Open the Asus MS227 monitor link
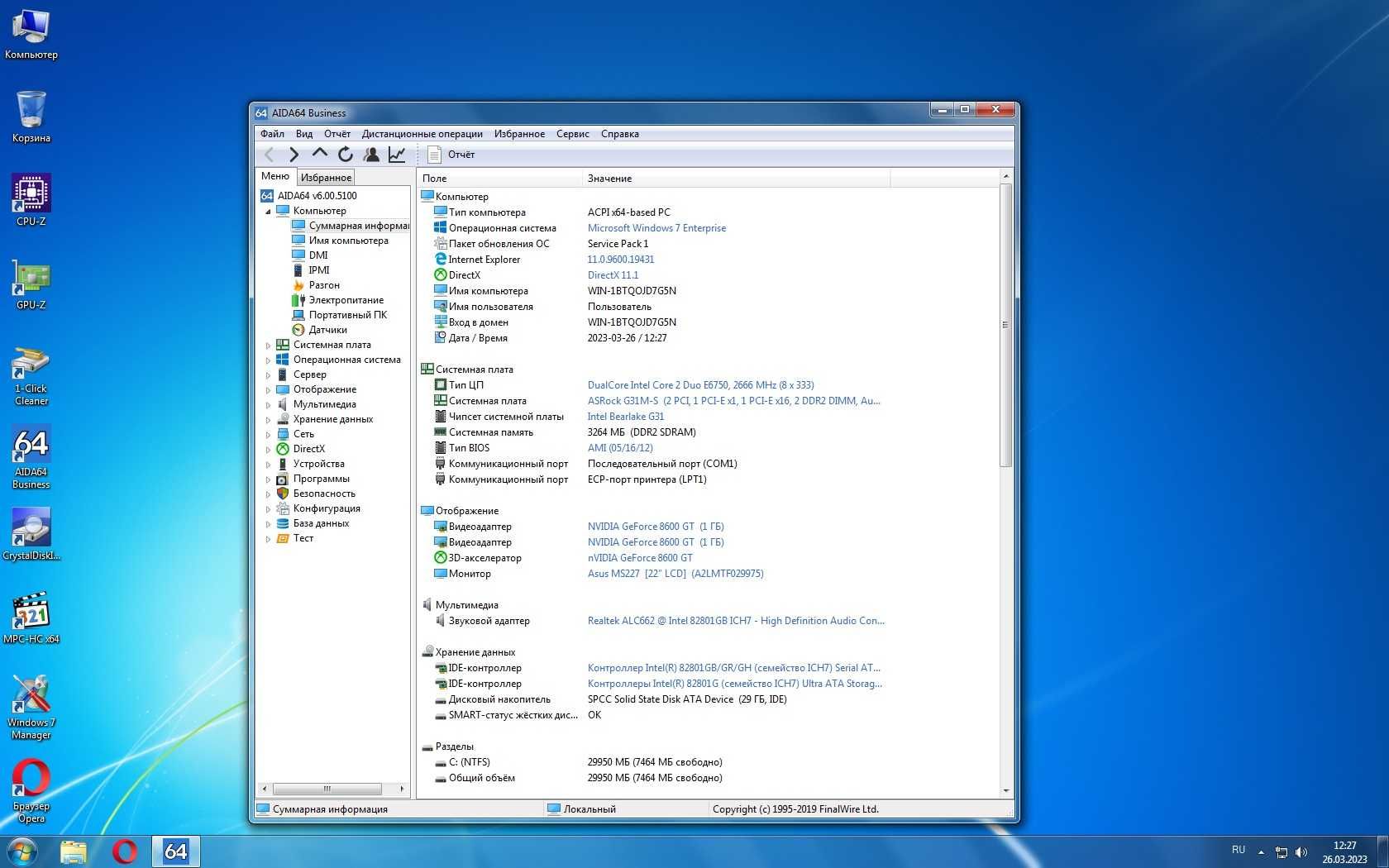1389x868 pixels. (675, 574)
